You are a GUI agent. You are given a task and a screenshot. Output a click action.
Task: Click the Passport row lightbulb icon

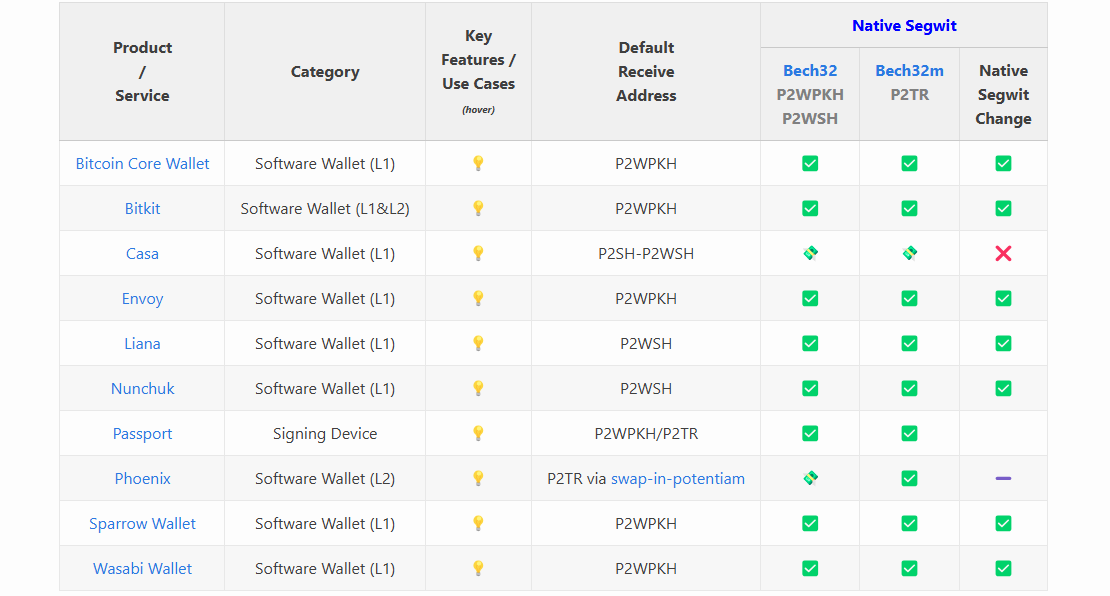tap(479, 433)
